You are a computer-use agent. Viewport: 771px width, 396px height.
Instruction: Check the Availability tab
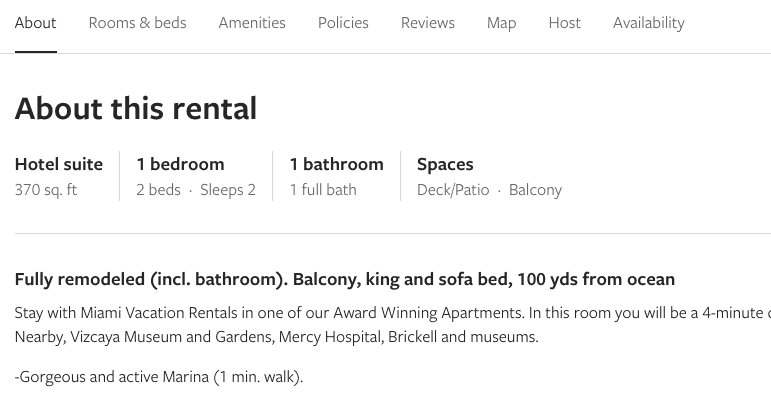(x=649, y=23)
